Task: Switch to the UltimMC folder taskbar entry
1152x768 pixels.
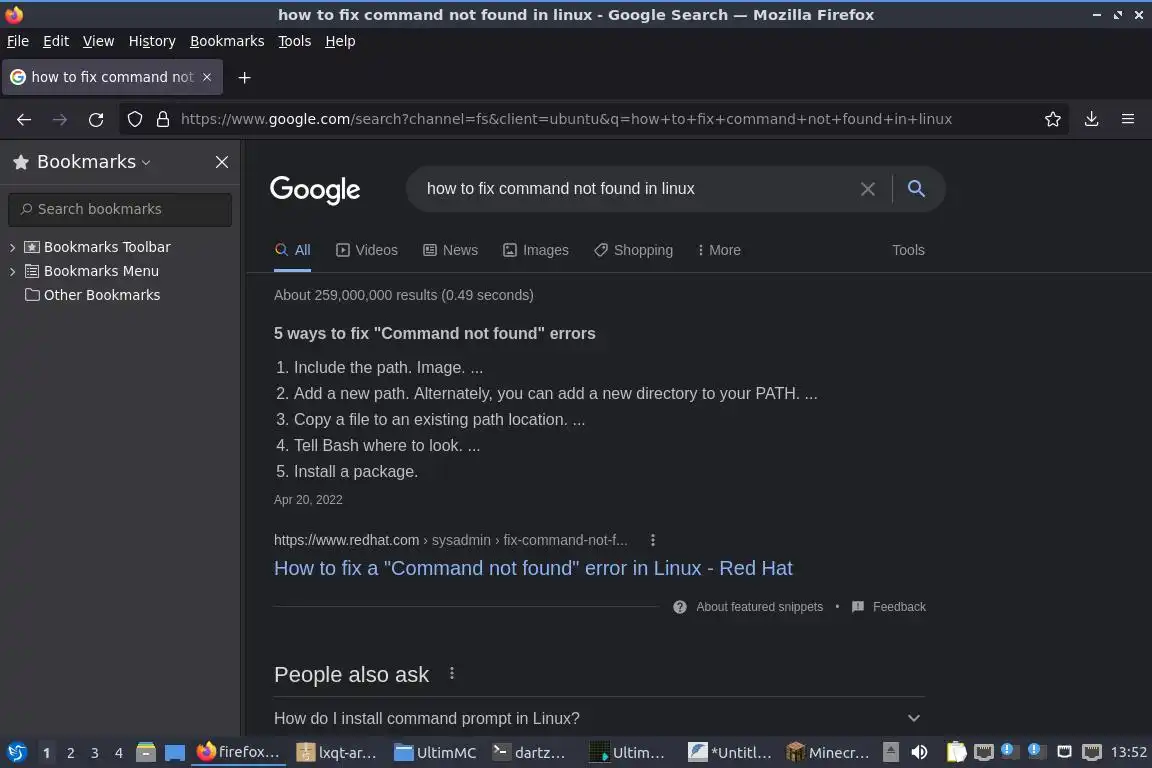Action: click(436, 752)
